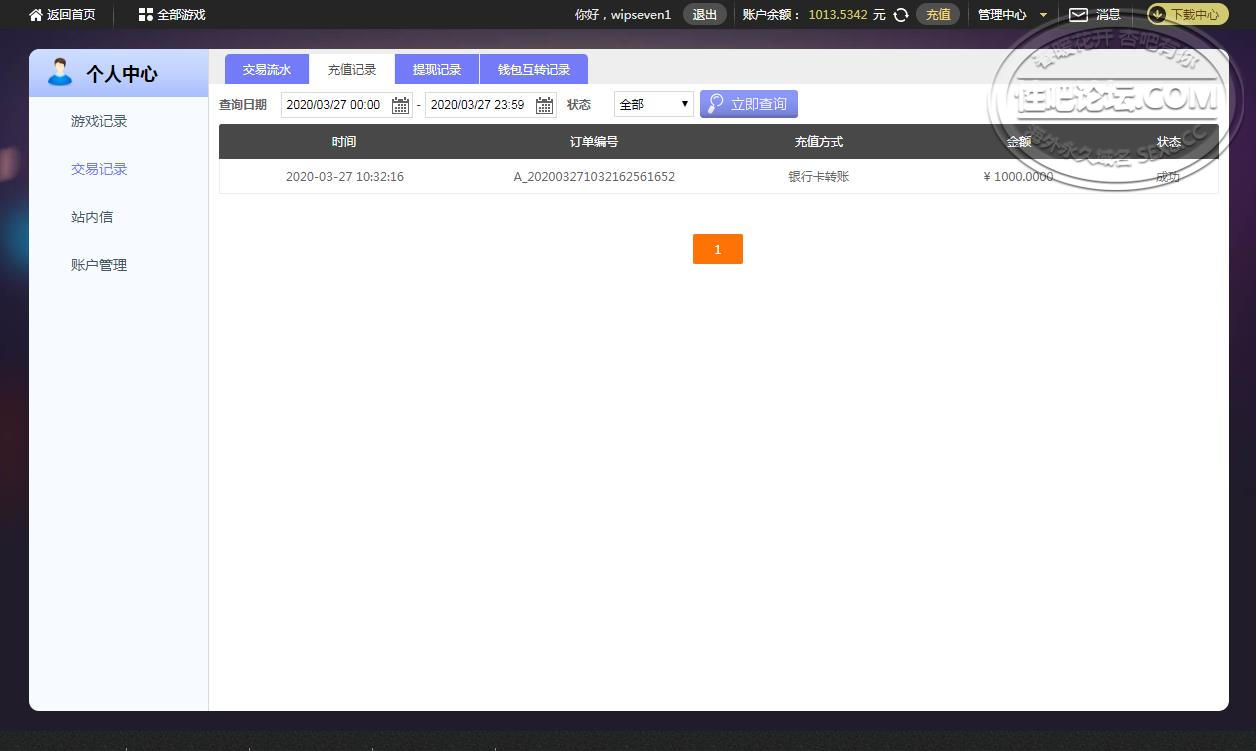This screenshot has height=751, width=1256.
Task: Click the 下载中心 download icon
Action: 1158,15
